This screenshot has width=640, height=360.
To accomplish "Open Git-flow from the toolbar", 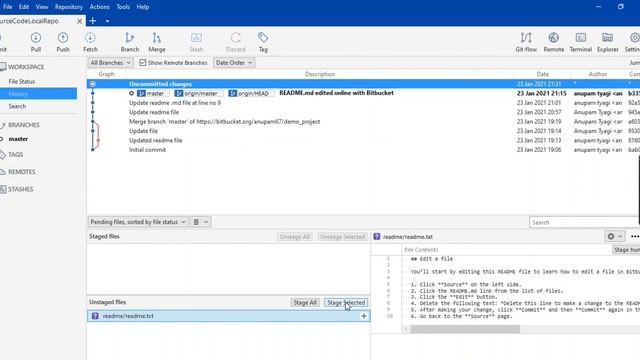I will click(526, 42).
